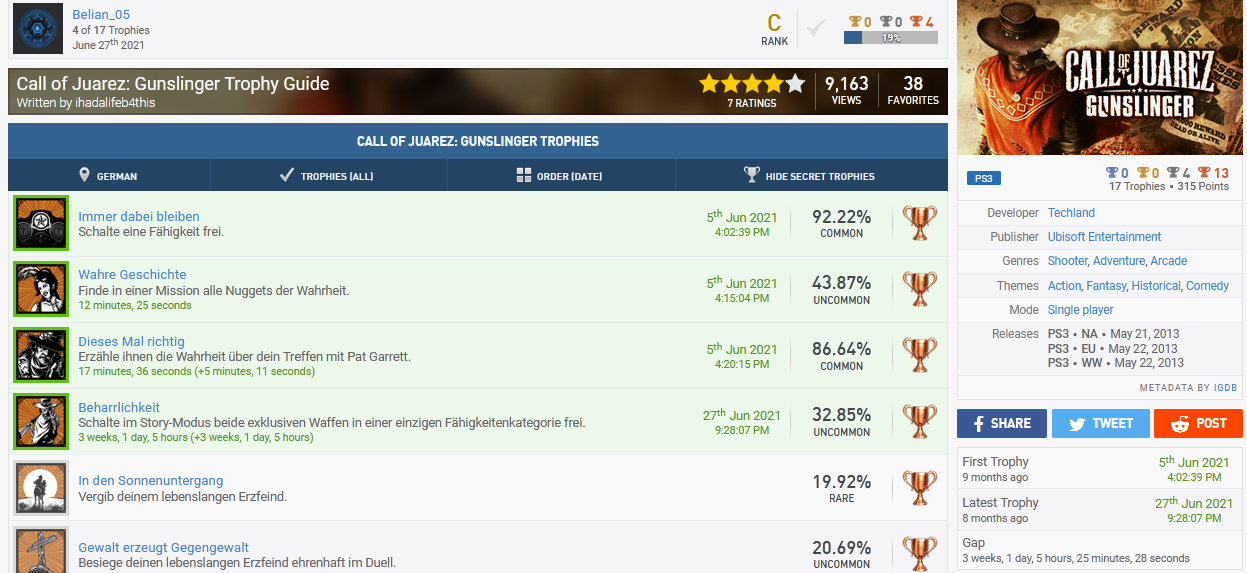This screenshot has height=573, width=1247.
Task: Click bronze trophy icon for Beharrlichkeit
Action: [920, 421]
